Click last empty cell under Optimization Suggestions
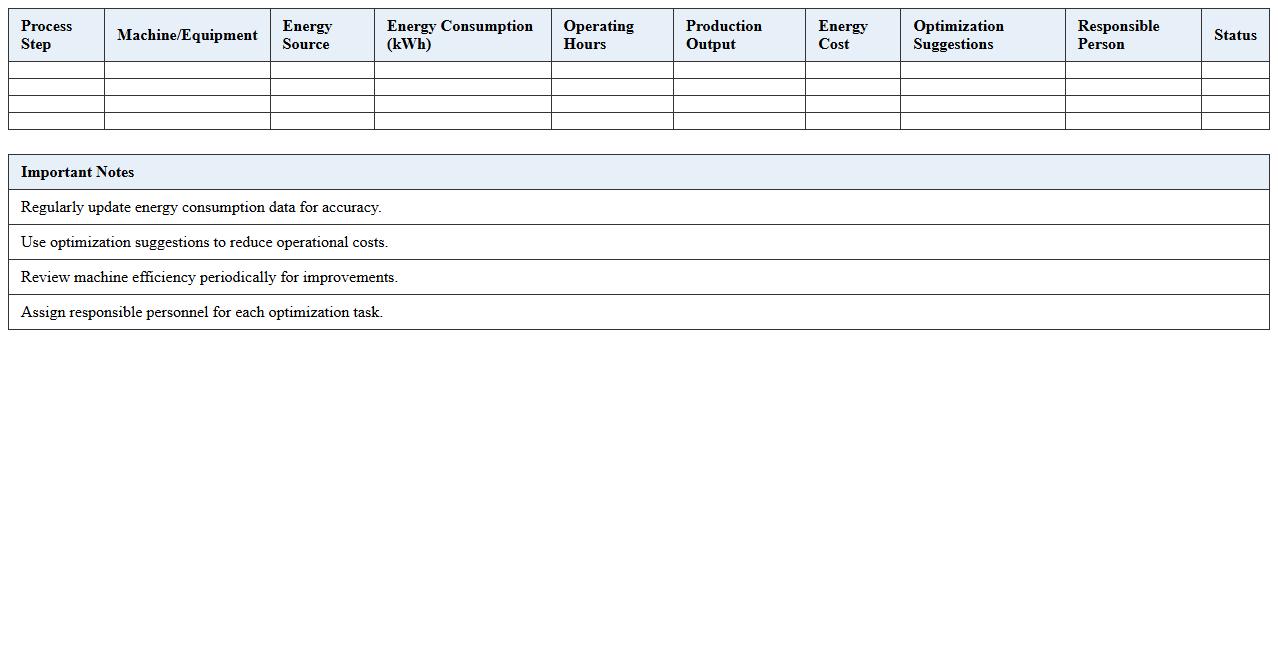The width and height of the screenshot is (1278, 650). pyautogui.click(x=982, y=121)
